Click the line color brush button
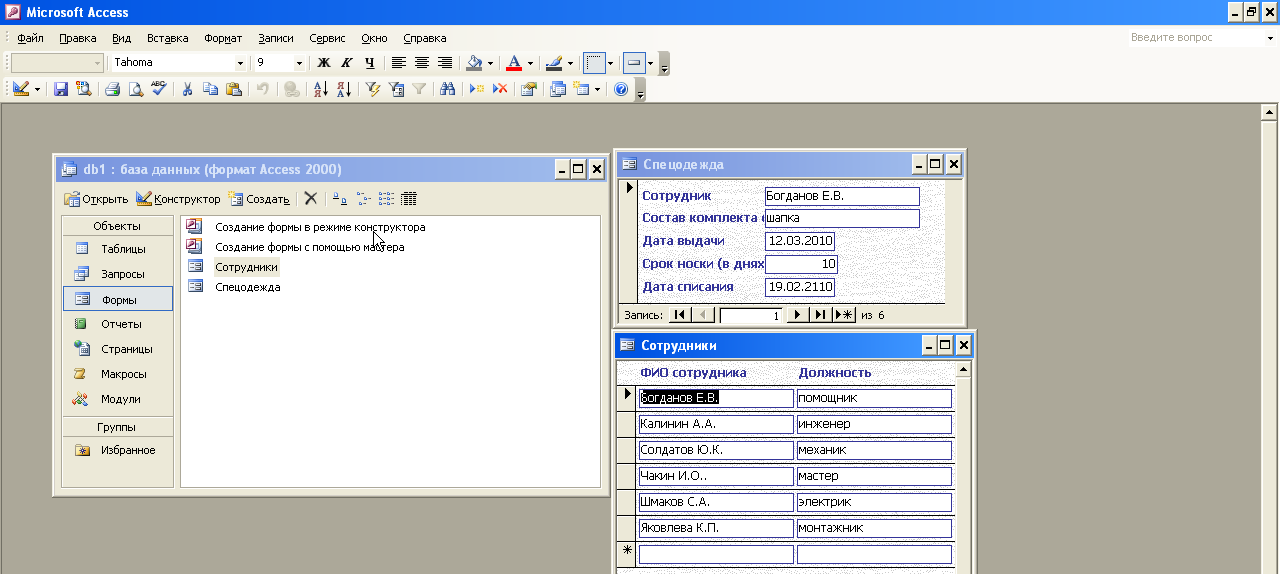 pyautogui.click(x=554, y=62)
